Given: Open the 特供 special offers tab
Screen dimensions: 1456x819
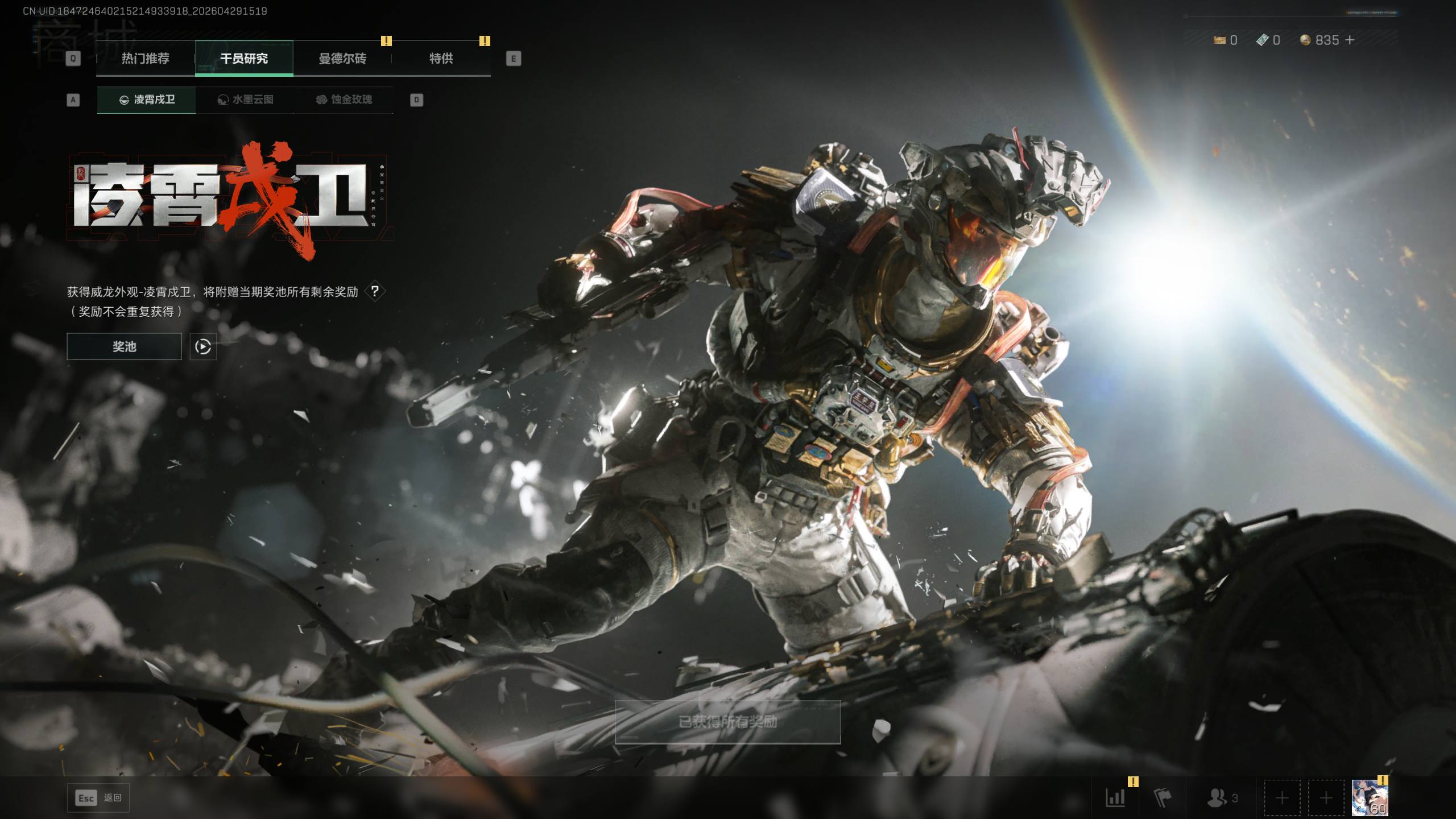Looking at the screenshot, I should pos(441,59).
